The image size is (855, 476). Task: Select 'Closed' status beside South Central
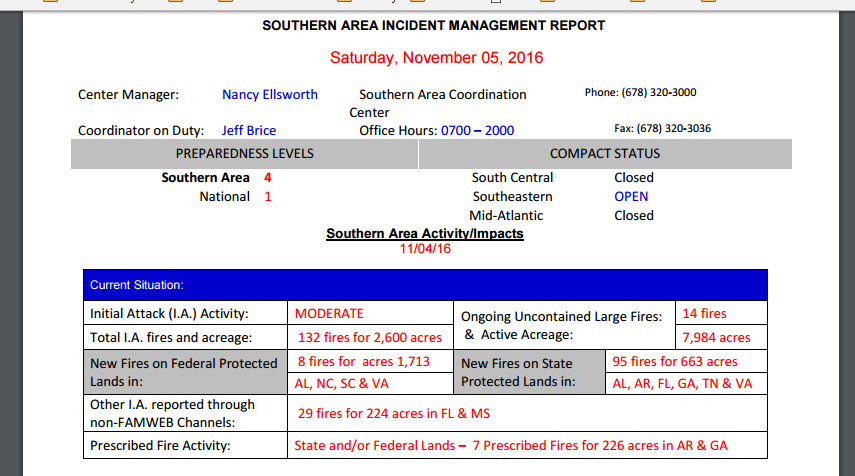[634, 178]
